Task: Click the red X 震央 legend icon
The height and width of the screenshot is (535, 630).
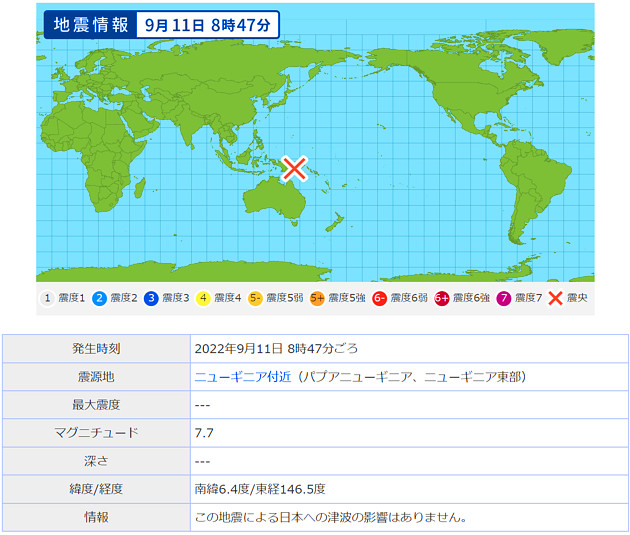Action: (555, 298)
